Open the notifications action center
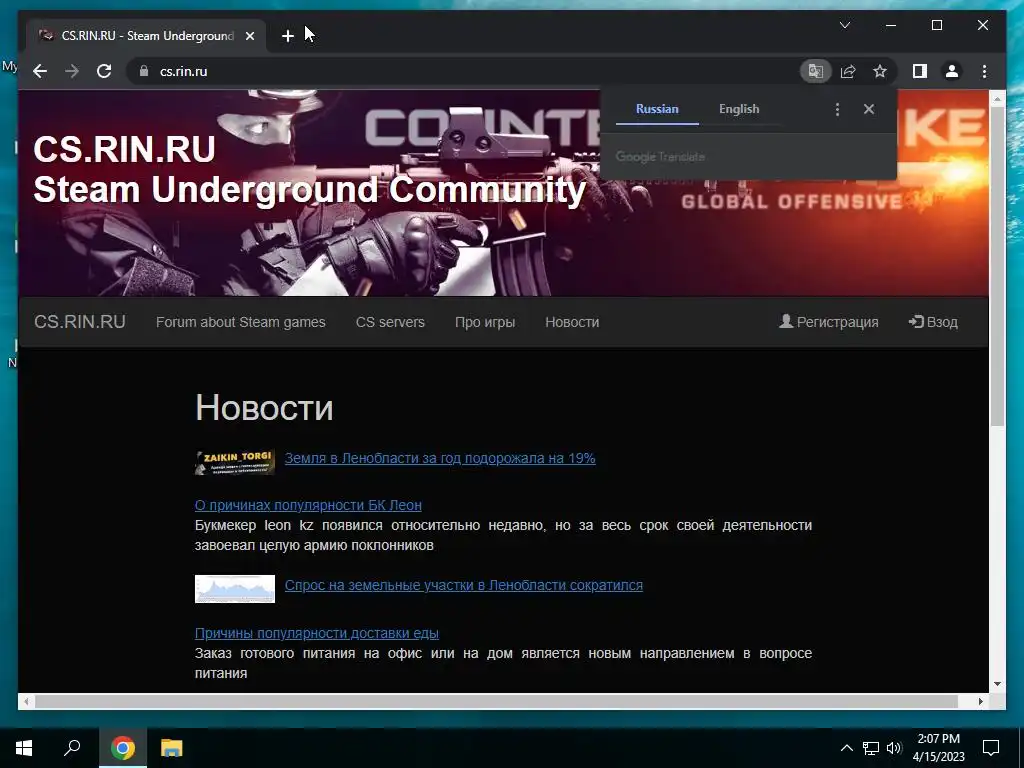The image size is (1024, 768). coord(991,747)
